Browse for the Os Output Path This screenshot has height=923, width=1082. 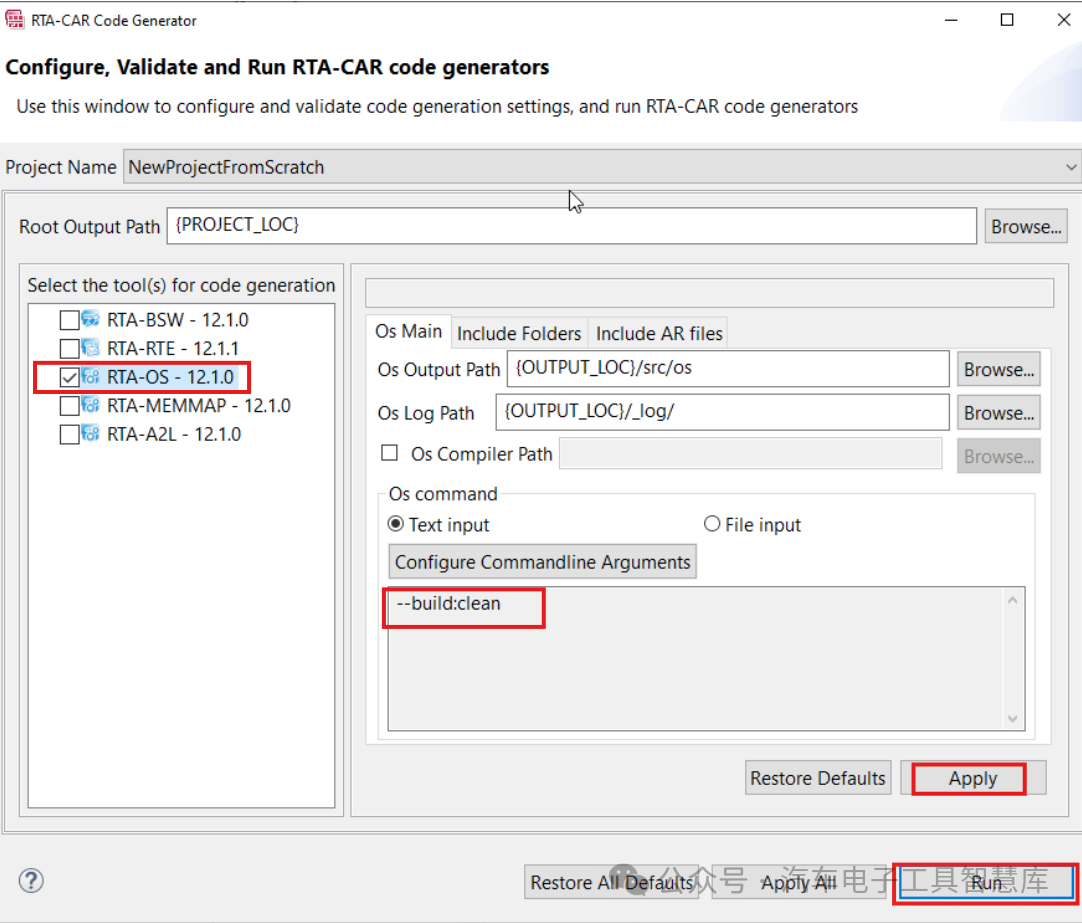[x=999, y=370]
